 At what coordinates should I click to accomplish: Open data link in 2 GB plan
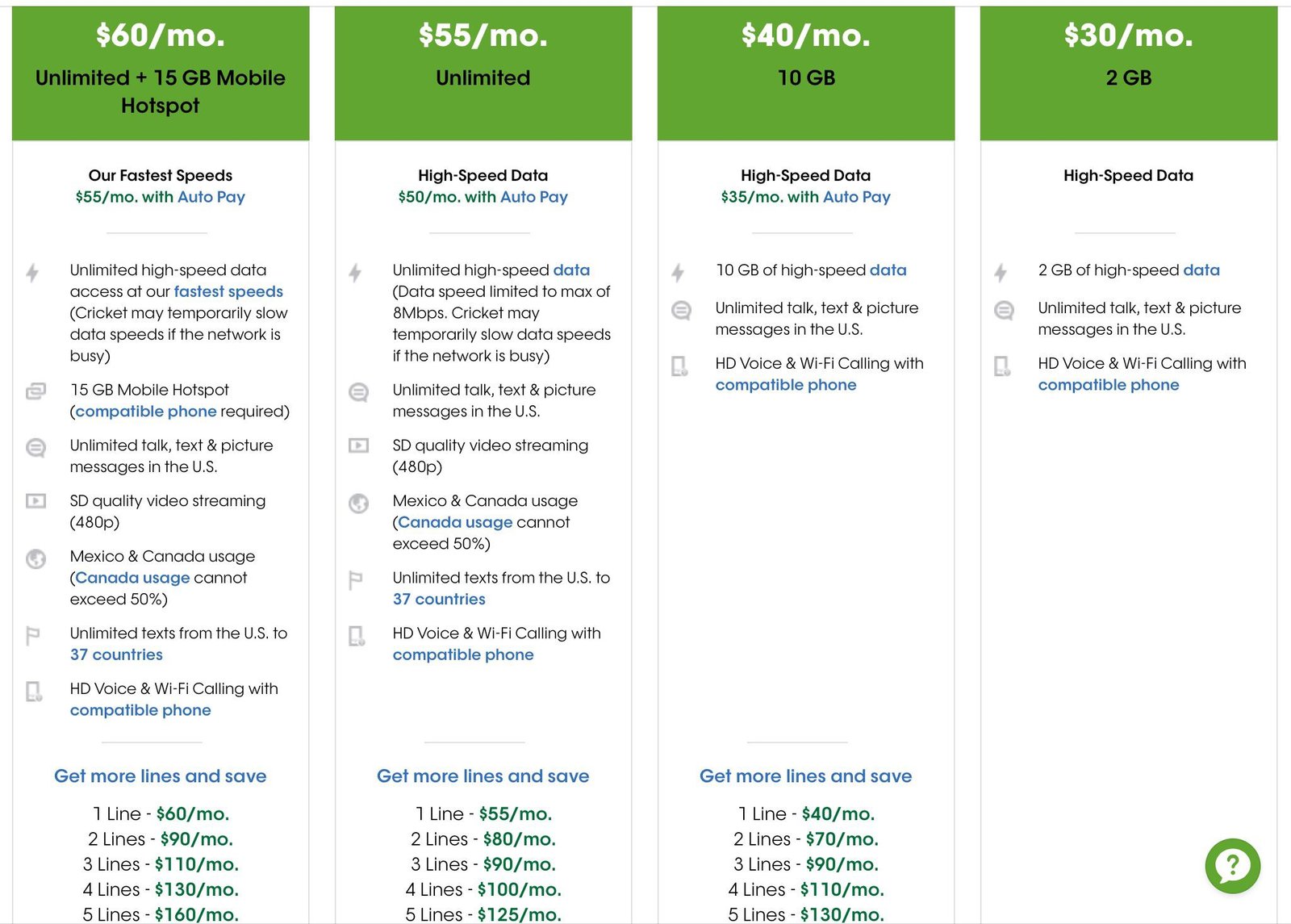point(1201,270)
